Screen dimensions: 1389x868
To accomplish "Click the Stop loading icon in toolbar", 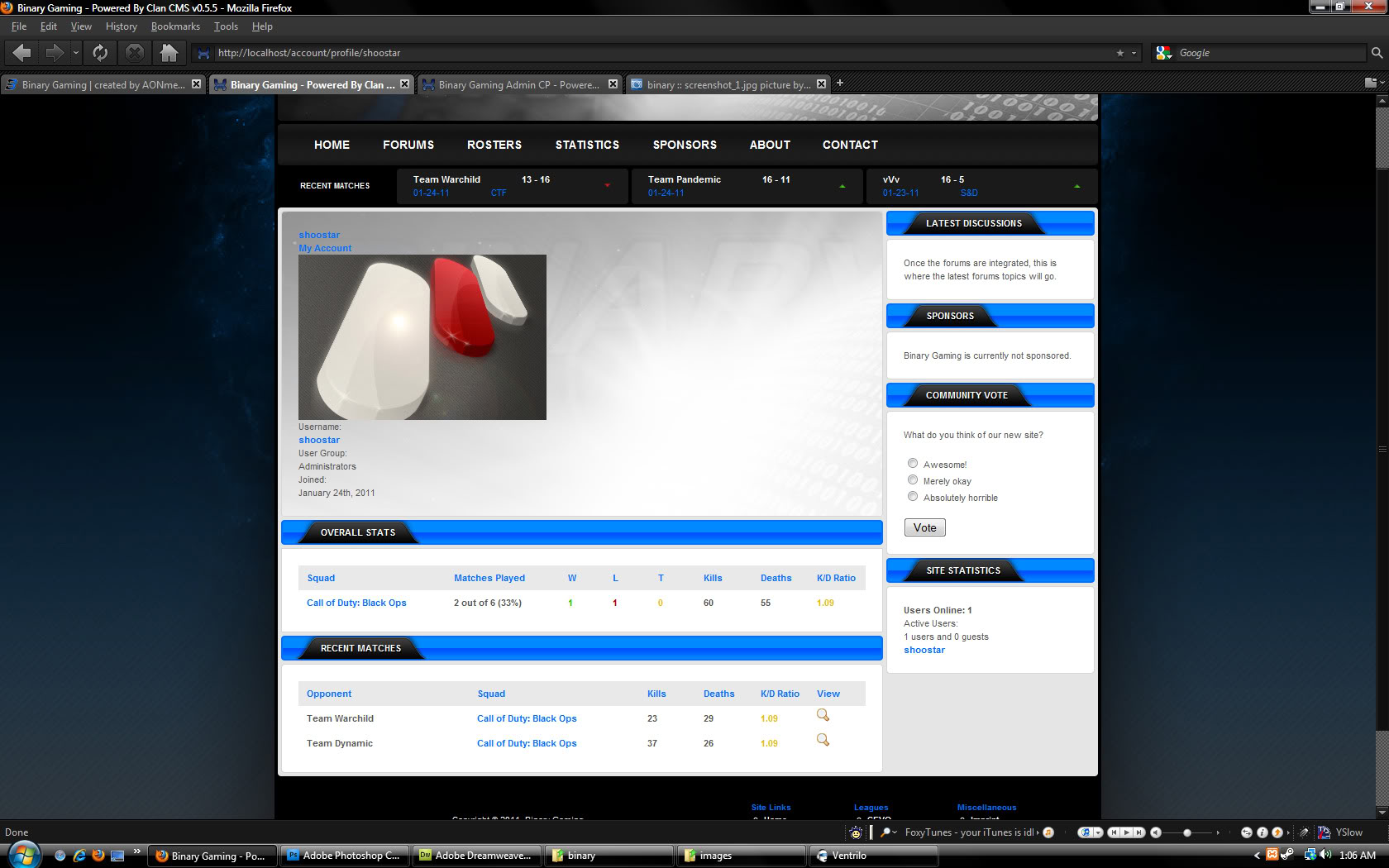I will pyautogui.click(x=134, y=53).
